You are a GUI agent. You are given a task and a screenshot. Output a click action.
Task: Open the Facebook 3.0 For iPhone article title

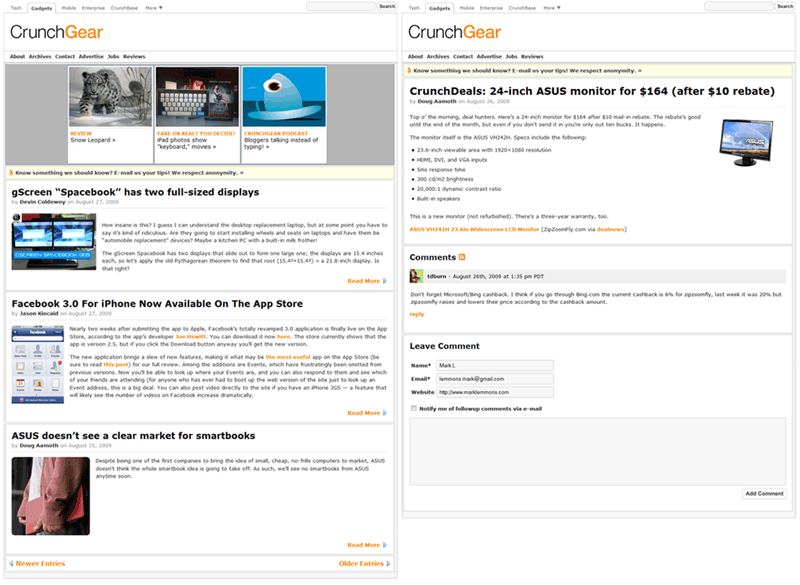click(157, 304)
